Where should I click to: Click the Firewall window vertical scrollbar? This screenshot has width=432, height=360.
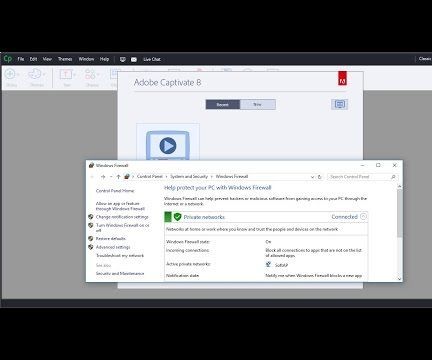(x=400, y=213)
